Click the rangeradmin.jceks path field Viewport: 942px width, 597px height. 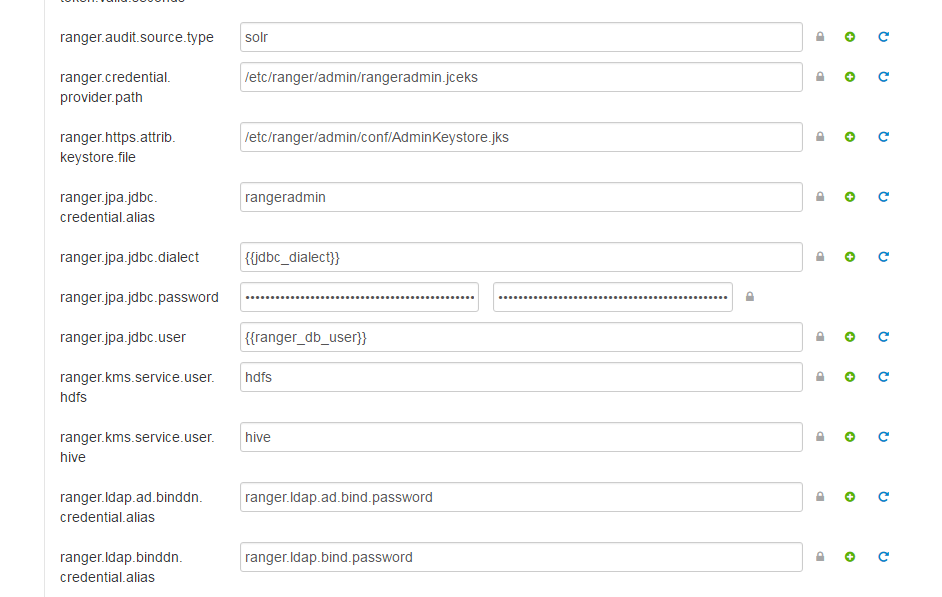[520, 77]
